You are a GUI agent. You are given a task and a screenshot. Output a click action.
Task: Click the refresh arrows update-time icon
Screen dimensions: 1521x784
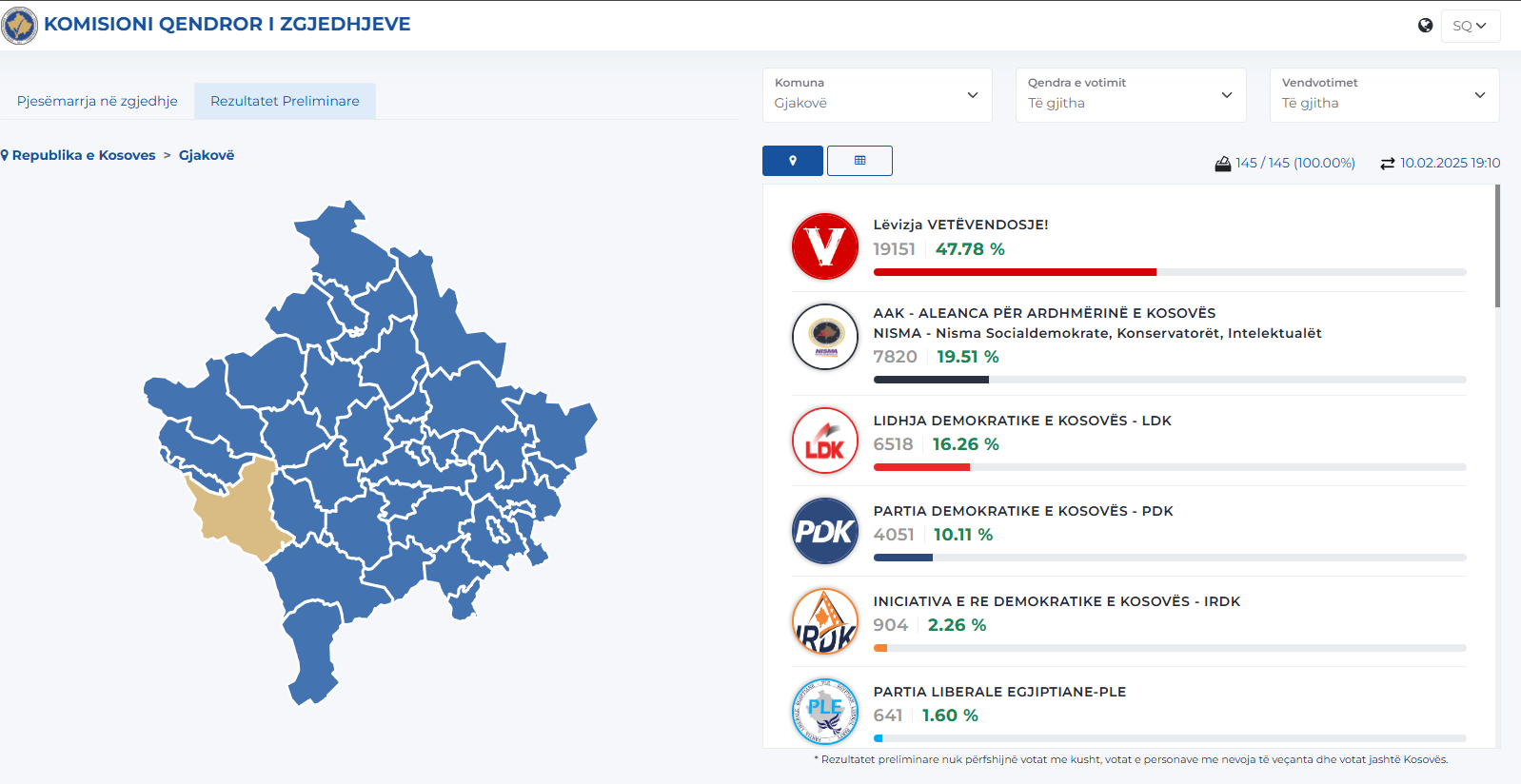click(x=1388, y=164)
